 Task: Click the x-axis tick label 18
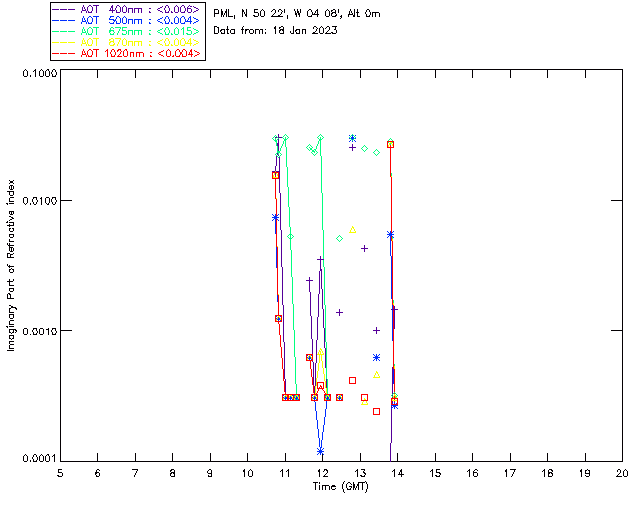[547, 474]
